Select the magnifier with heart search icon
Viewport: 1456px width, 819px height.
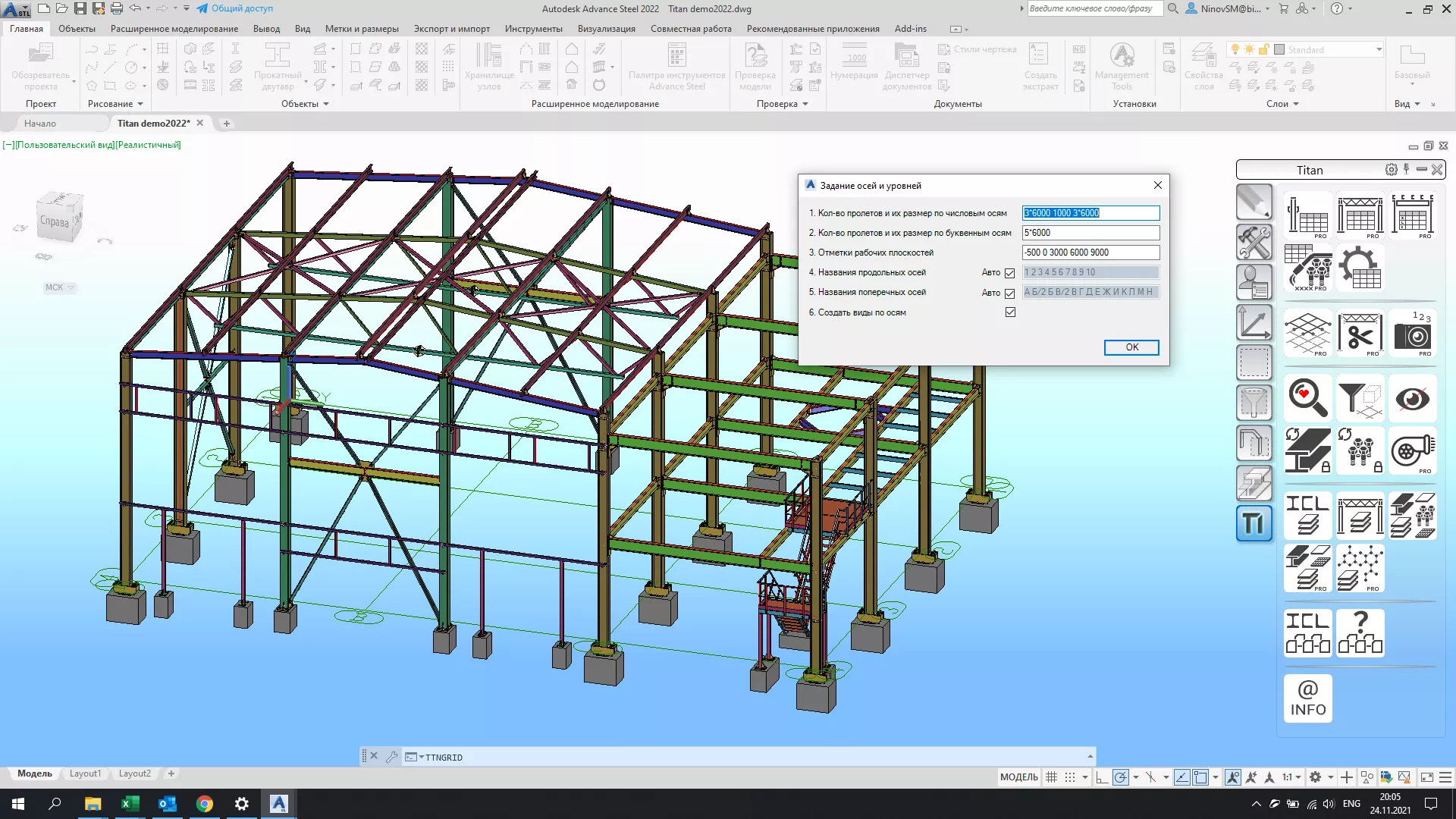pos(1307,398)
